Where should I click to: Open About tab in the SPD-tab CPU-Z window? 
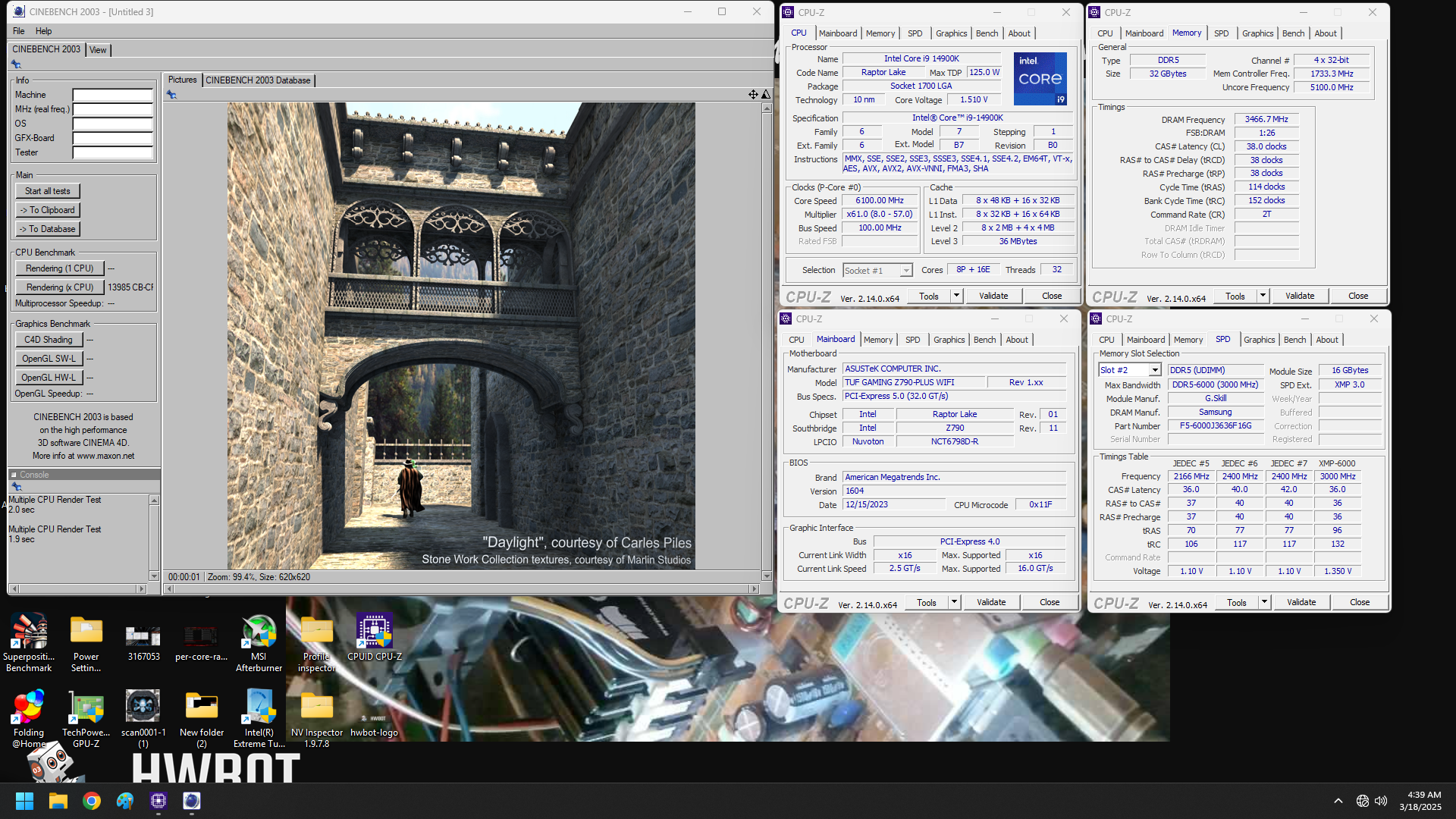coord(1327,340)
